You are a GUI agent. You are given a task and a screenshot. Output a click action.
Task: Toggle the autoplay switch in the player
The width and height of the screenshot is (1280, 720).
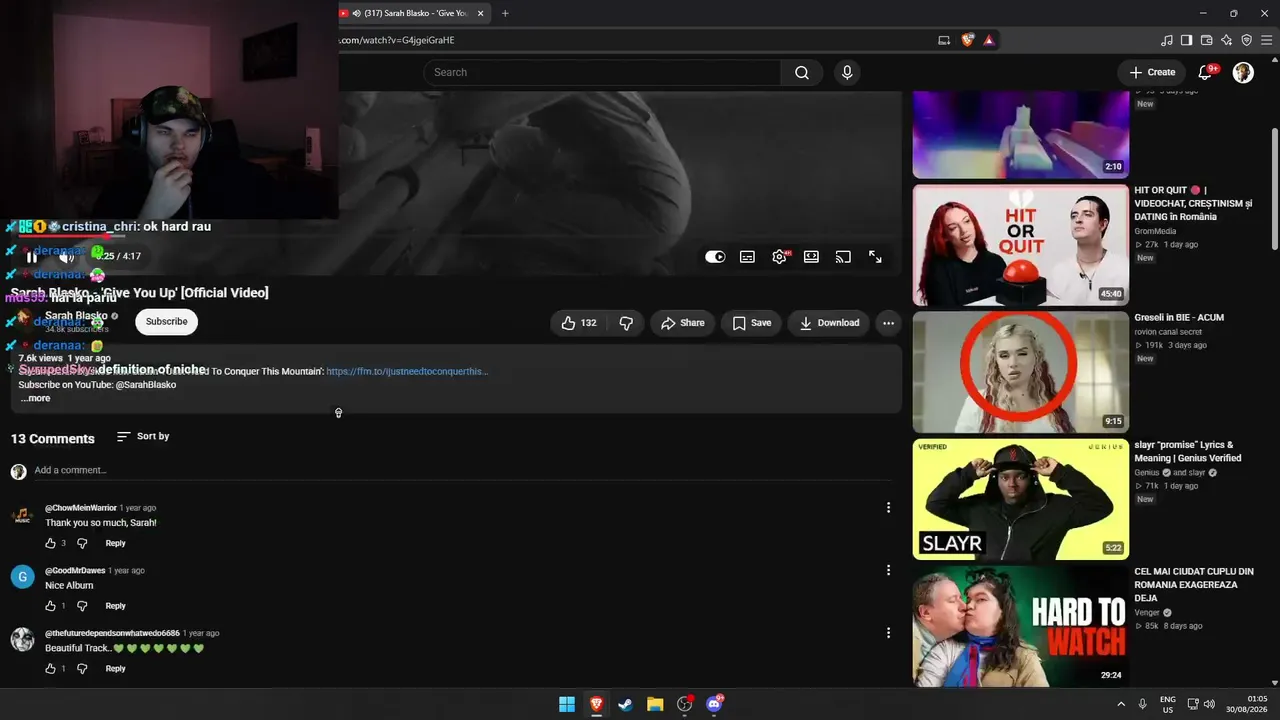[x=715, y=257]
